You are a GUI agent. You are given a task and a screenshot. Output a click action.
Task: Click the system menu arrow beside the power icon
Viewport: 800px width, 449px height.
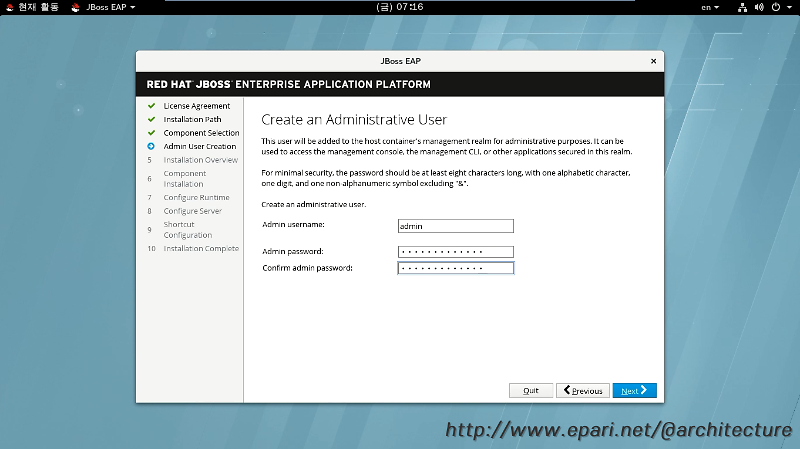tap(789, 7)
